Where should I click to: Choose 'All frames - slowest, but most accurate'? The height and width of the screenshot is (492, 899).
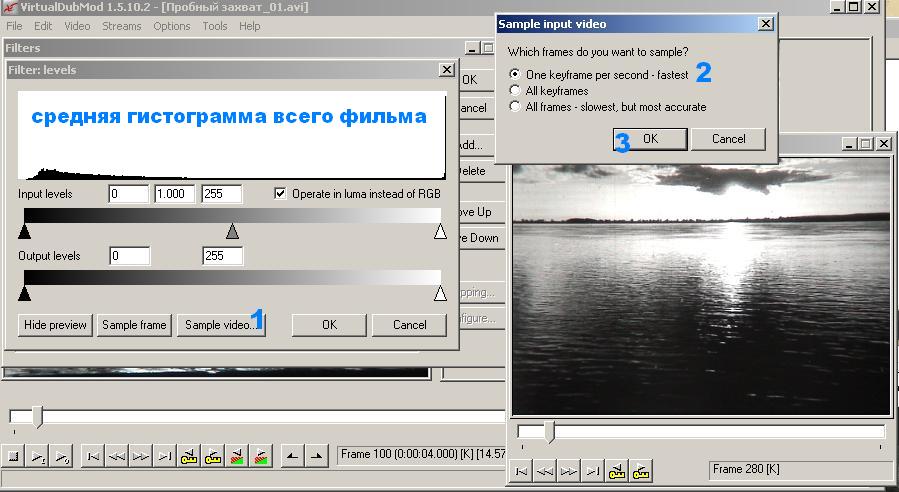tap(515, 106)
